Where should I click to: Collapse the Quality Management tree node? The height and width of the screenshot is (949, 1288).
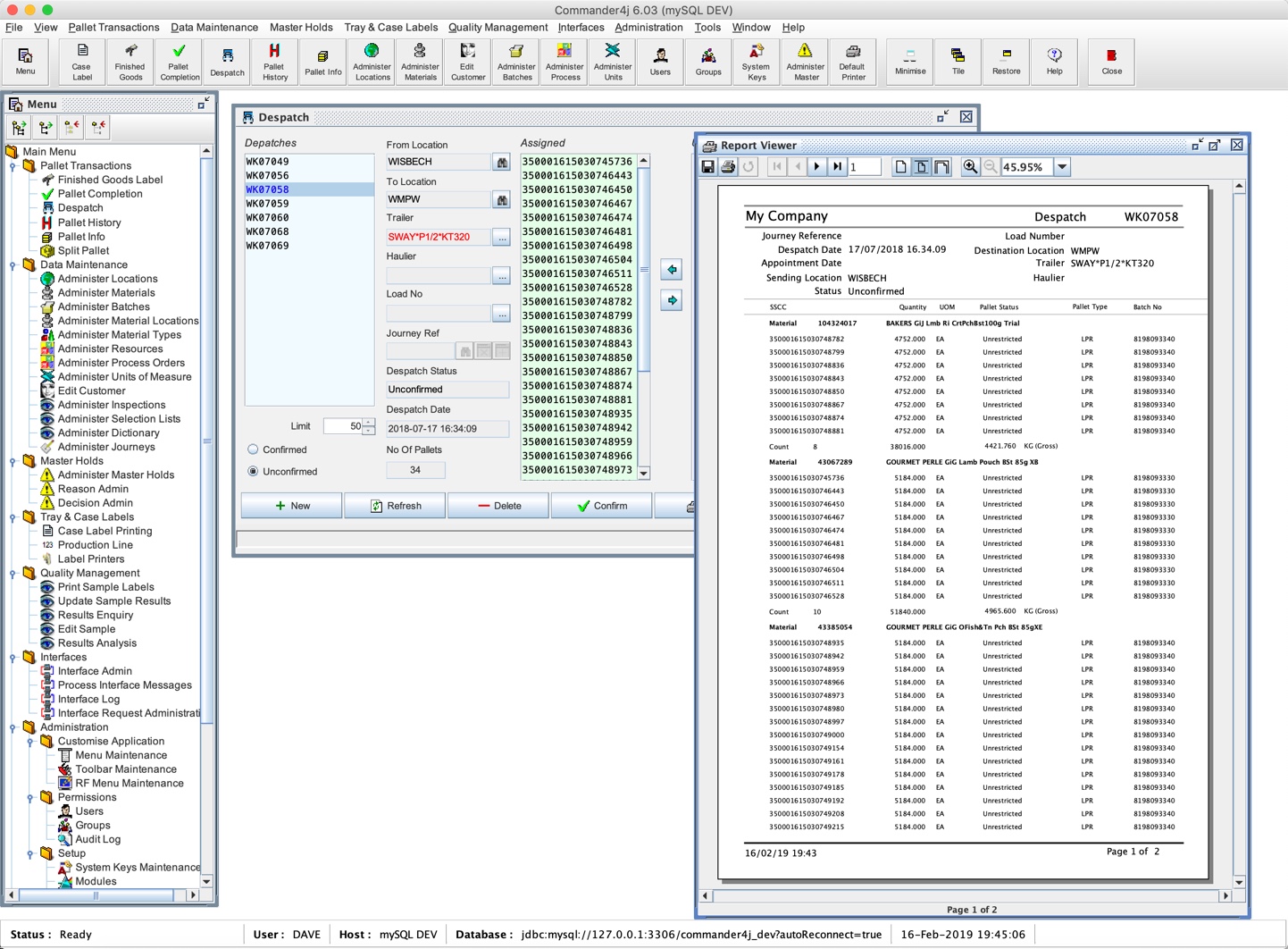point(13,574)
